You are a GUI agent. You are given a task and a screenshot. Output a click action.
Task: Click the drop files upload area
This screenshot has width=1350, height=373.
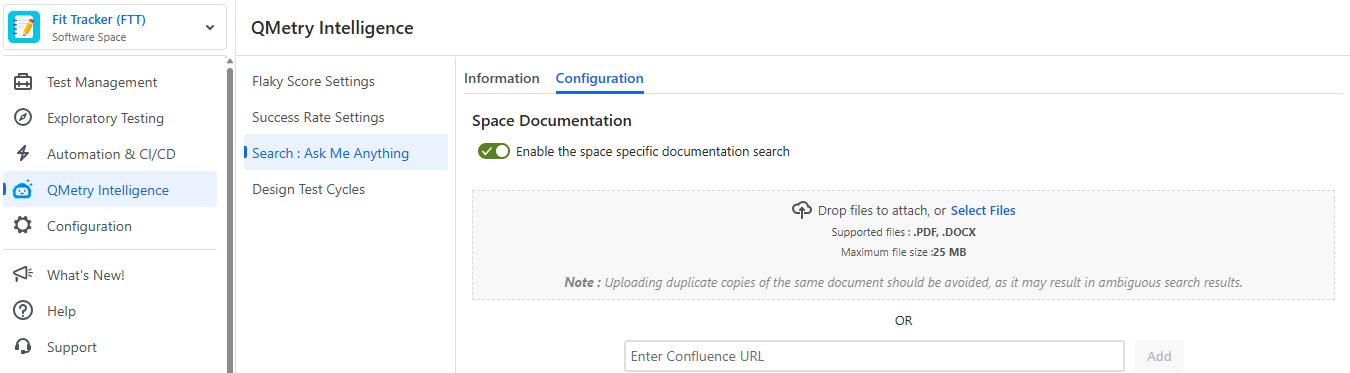pyautogui.click(x=903, y=245)
